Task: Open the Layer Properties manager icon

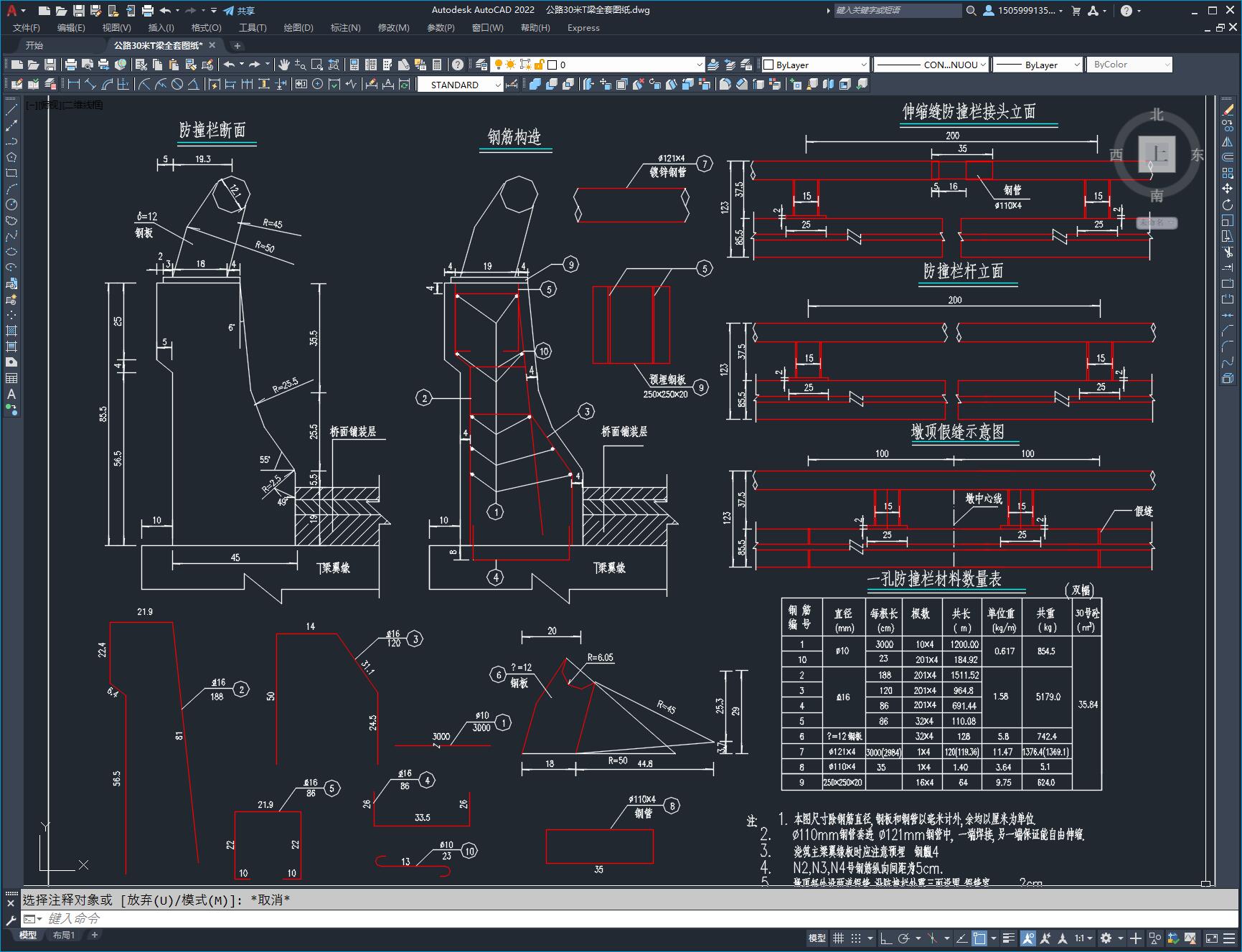Action: (481, 65)
